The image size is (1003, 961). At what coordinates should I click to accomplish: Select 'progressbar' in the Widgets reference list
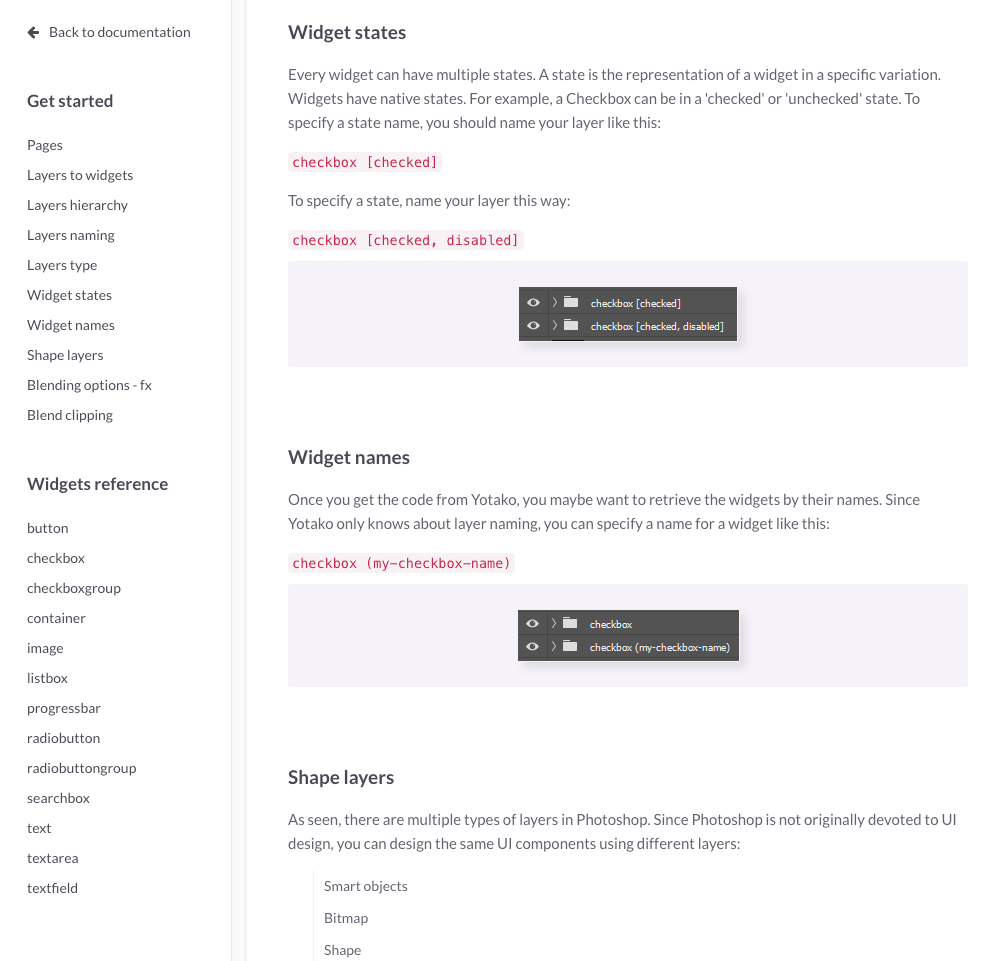coord(63,707)
